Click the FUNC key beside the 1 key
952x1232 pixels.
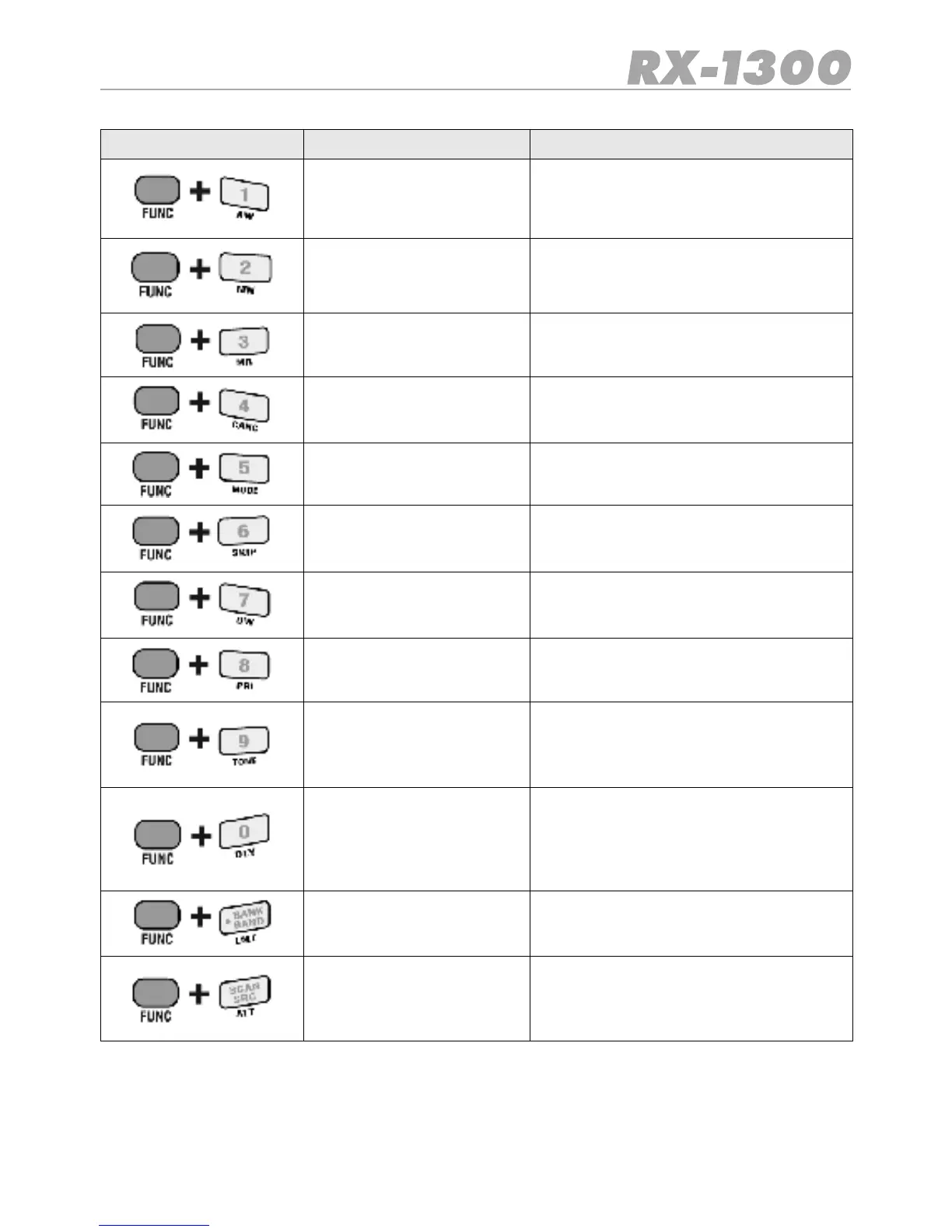tap(157, 190)
